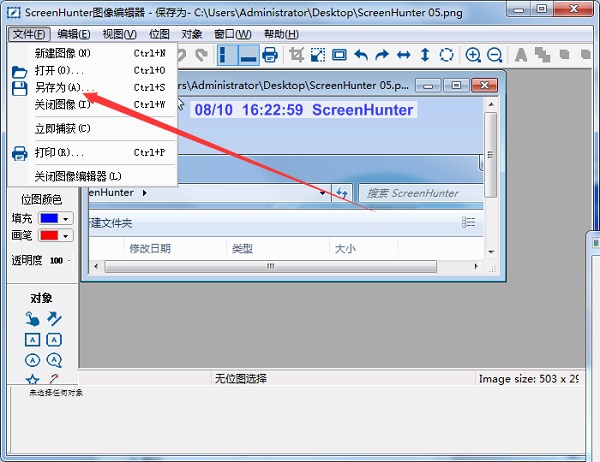The height and width of the screenshot is (462, 600).
Task: Select the circle text object tool
Action: (33, 360)
